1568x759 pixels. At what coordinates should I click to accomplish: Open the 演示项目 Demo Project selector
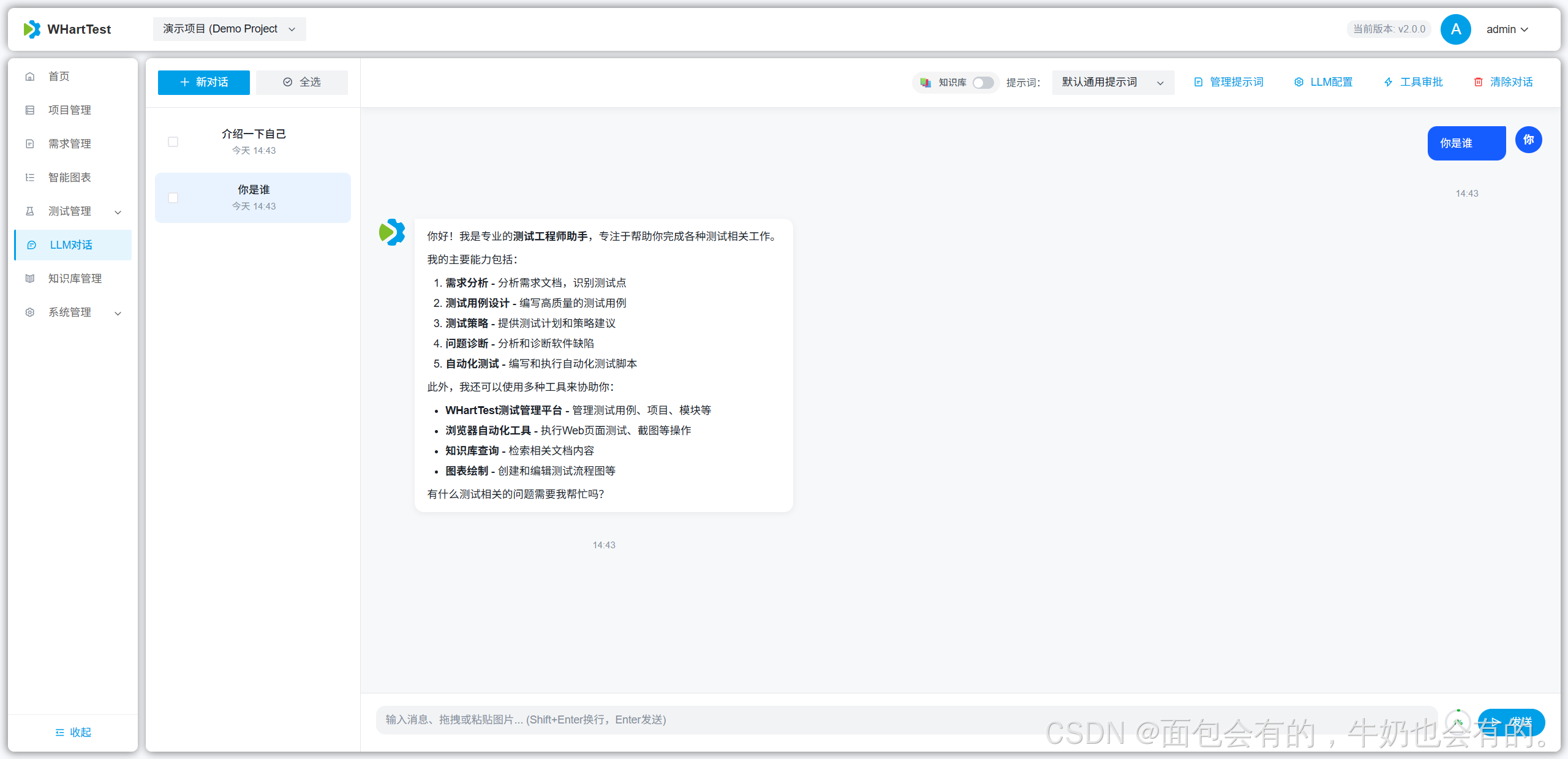click(x=228, y=29)
